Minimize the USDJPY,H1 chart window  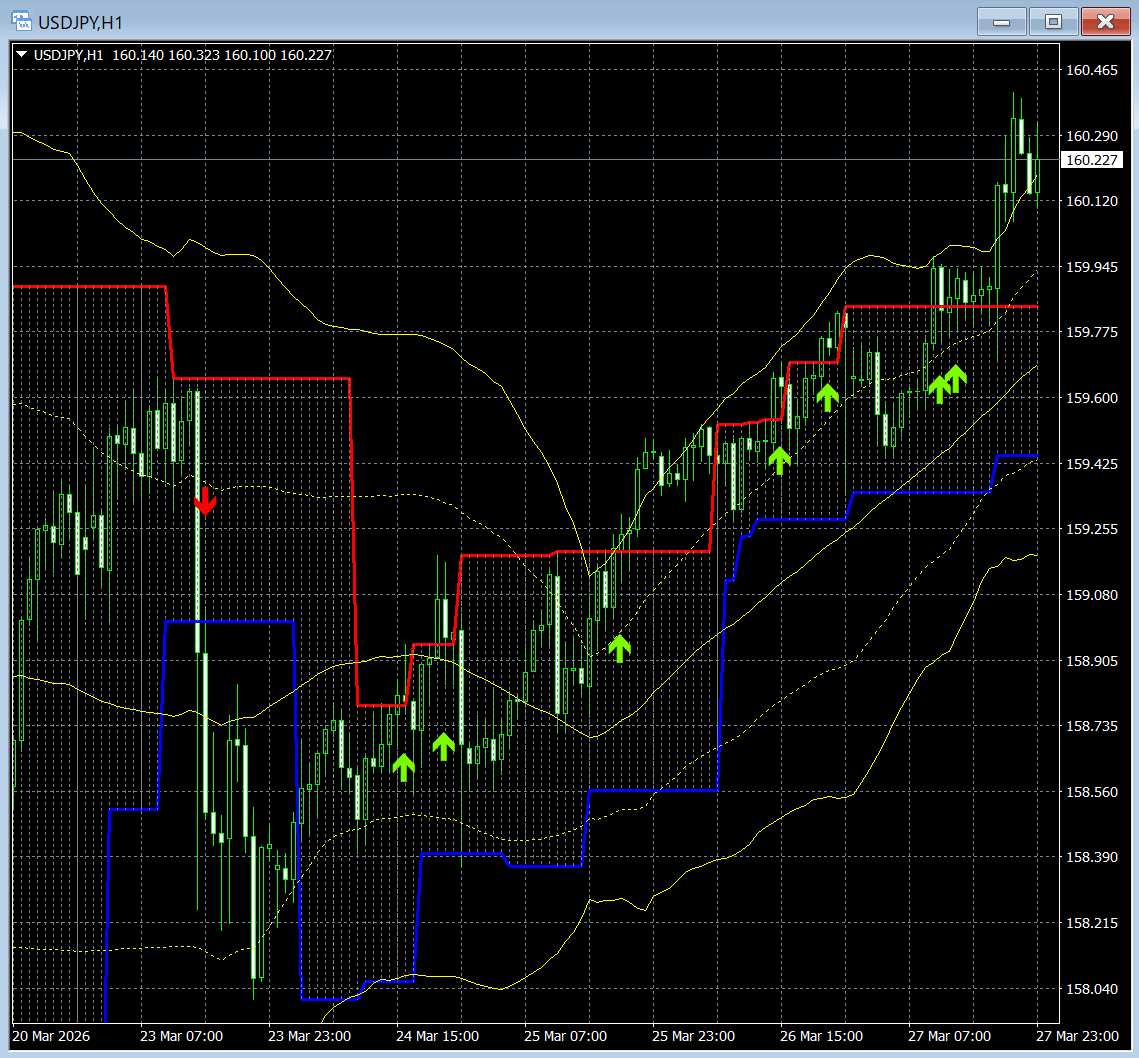click(x=1001, y=22)
